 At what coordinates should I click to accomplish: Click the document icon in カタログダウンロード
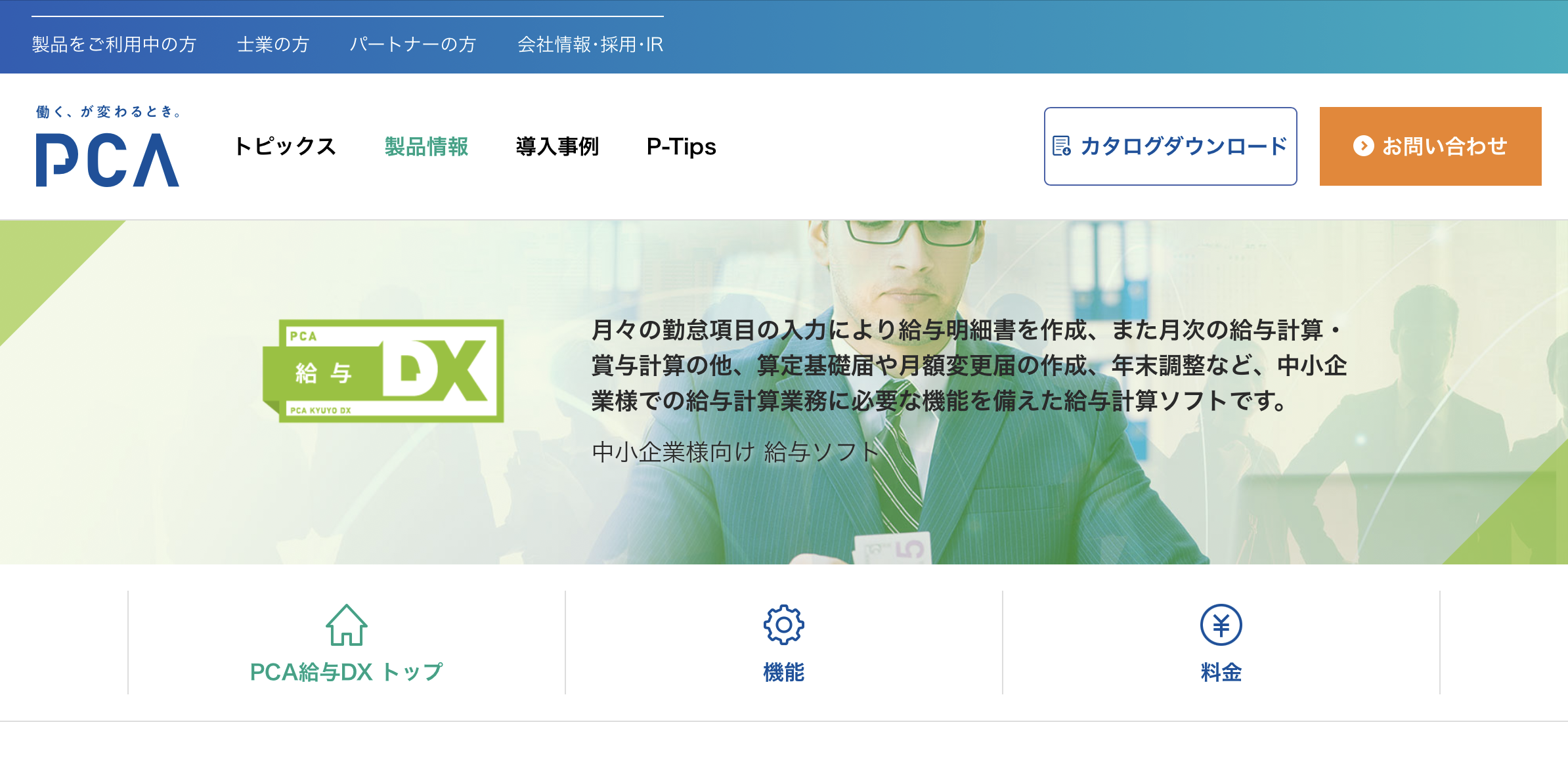coord(1062,146)
